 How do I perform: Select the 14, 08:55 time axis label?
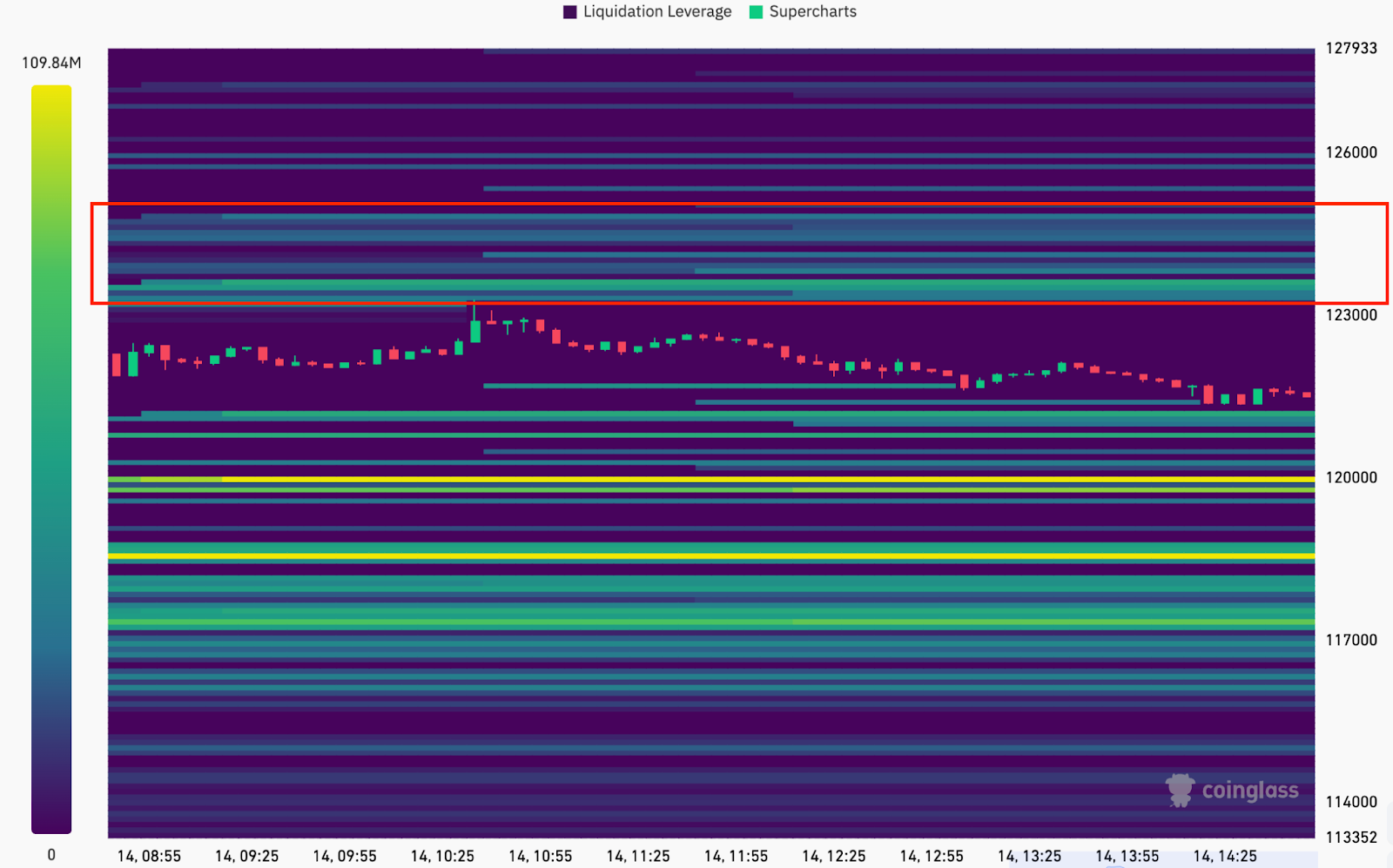pos(149,857)
